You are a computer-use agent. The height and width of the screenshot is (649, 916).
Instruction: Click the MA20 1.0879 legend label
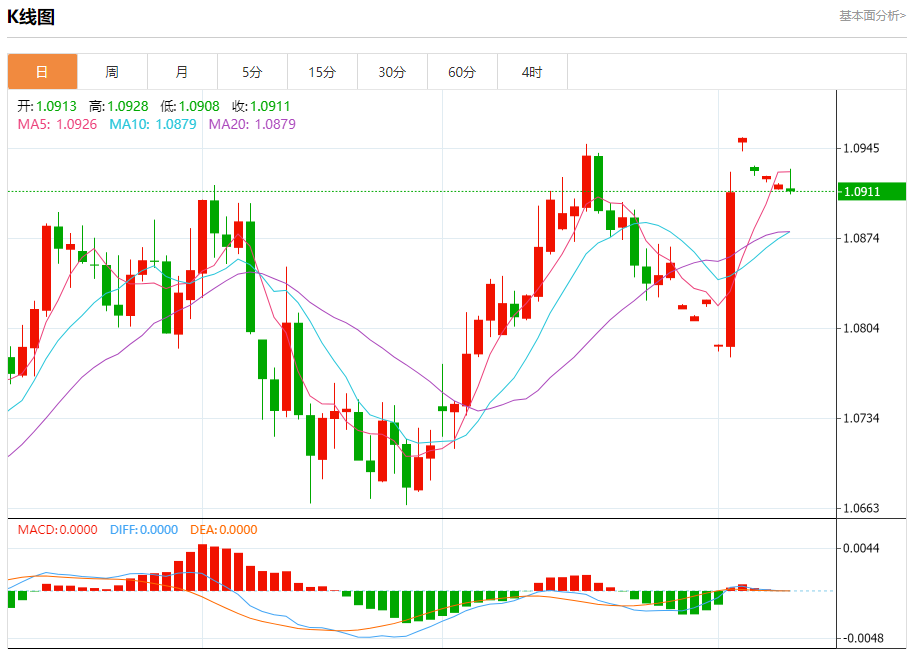click(252, 124)
